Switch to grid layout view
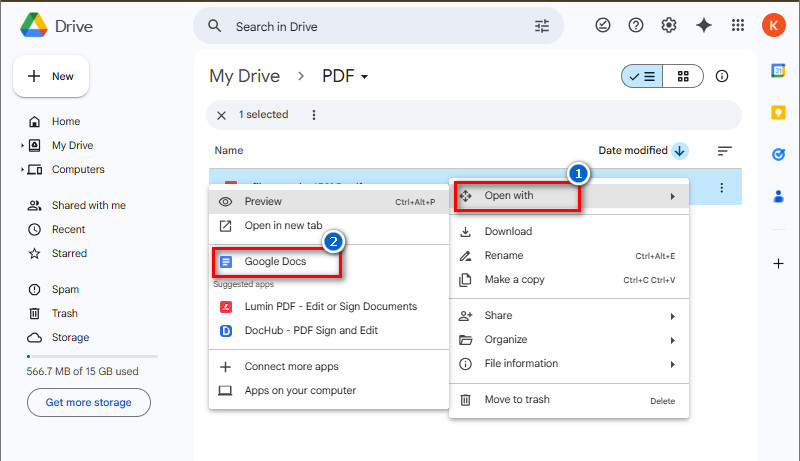 point(683,76)
